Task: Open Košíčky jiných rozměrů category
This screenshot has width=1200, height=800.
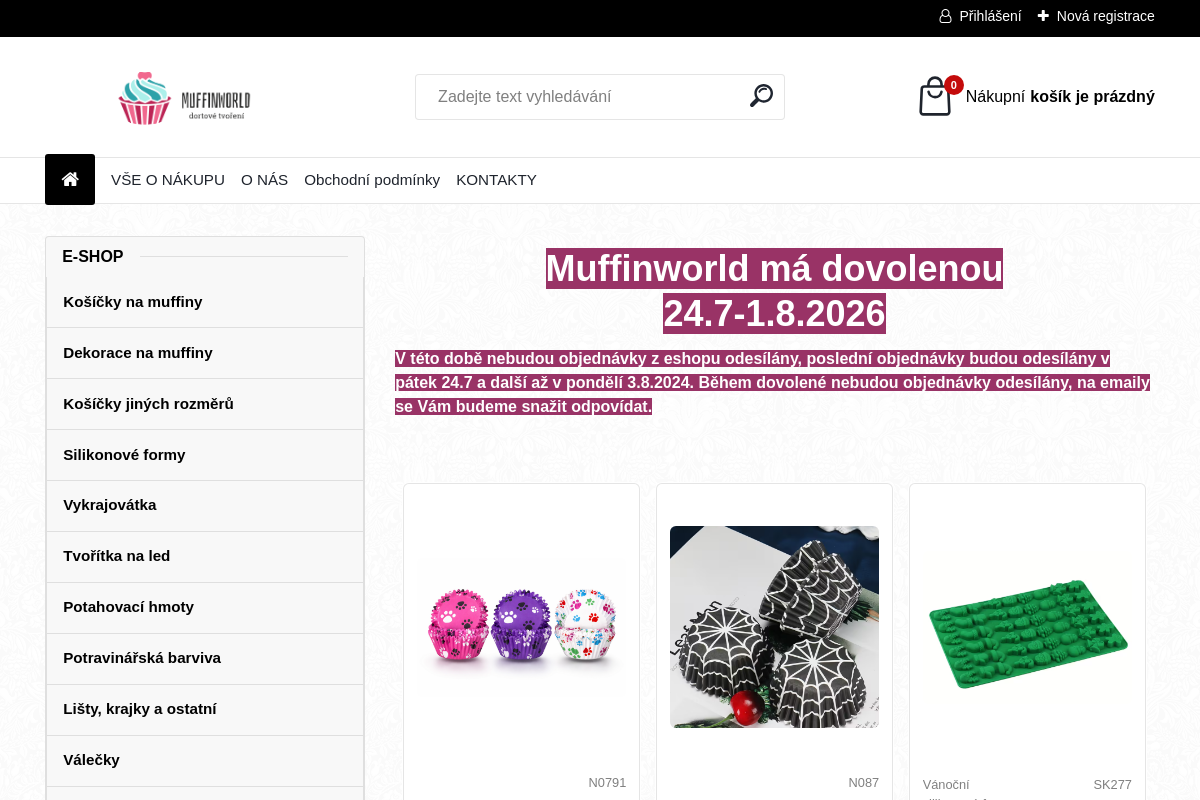Action: point(205,404)
